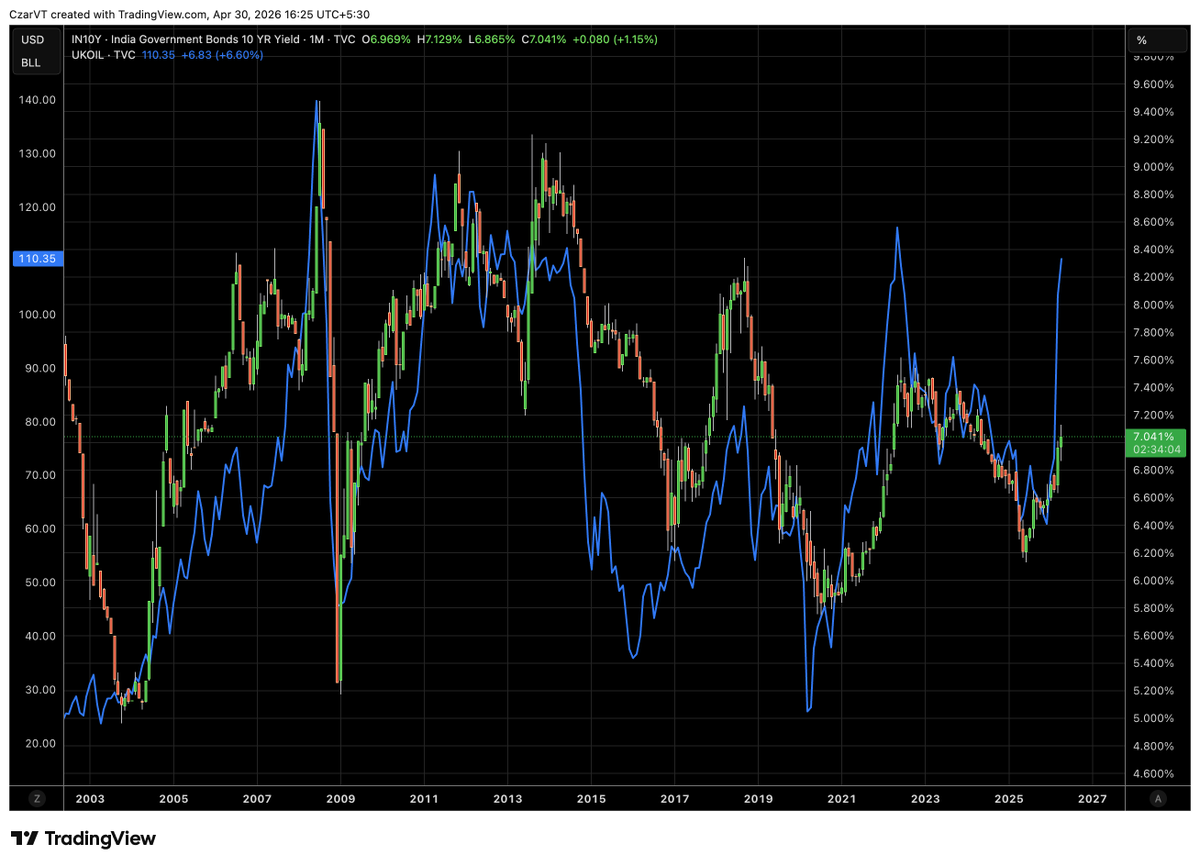
Task: Click the 5.000% label on right yield axis
Action: 1151,719
